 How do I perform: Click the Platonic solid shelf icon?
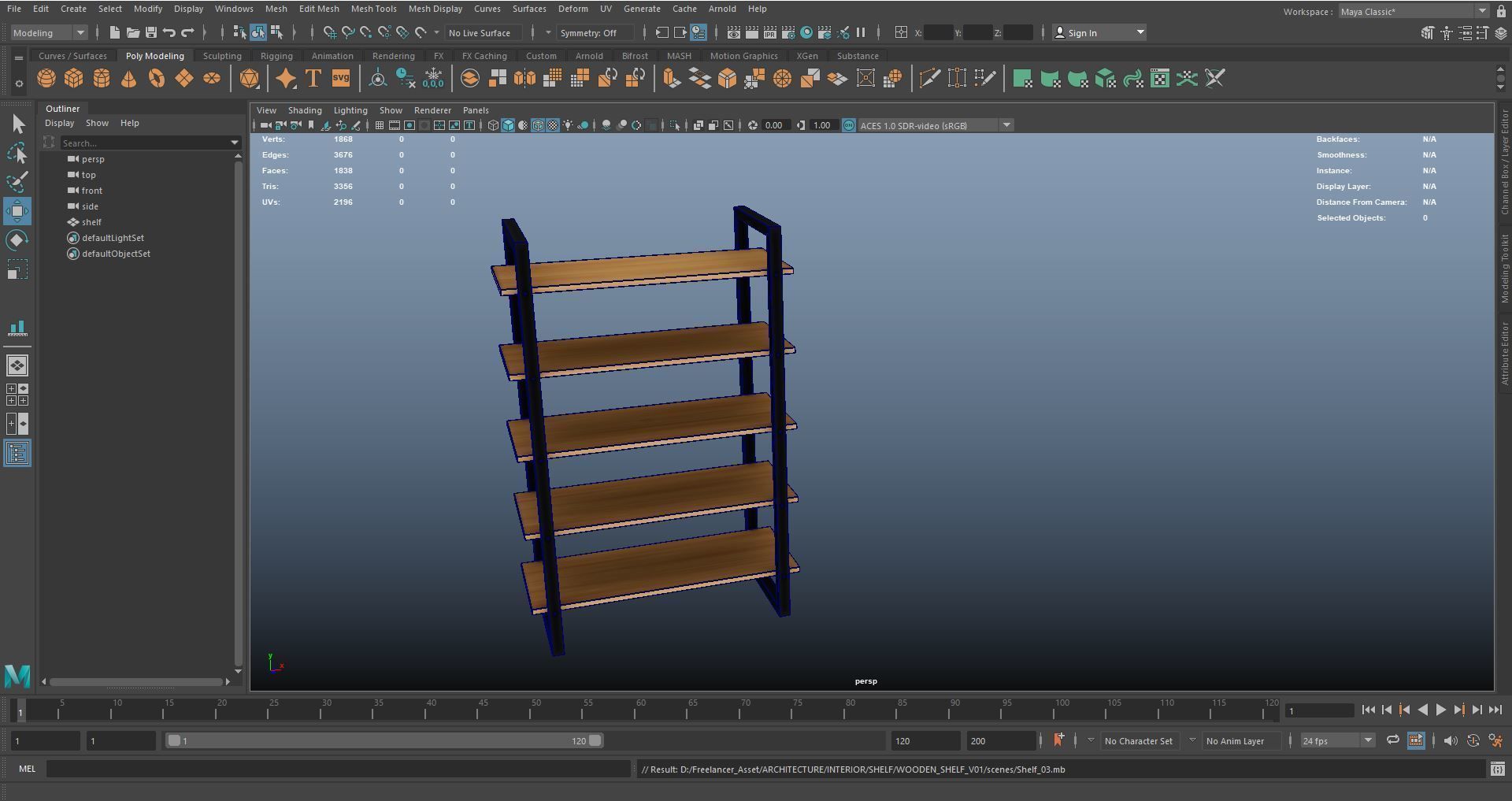[249, 78]
